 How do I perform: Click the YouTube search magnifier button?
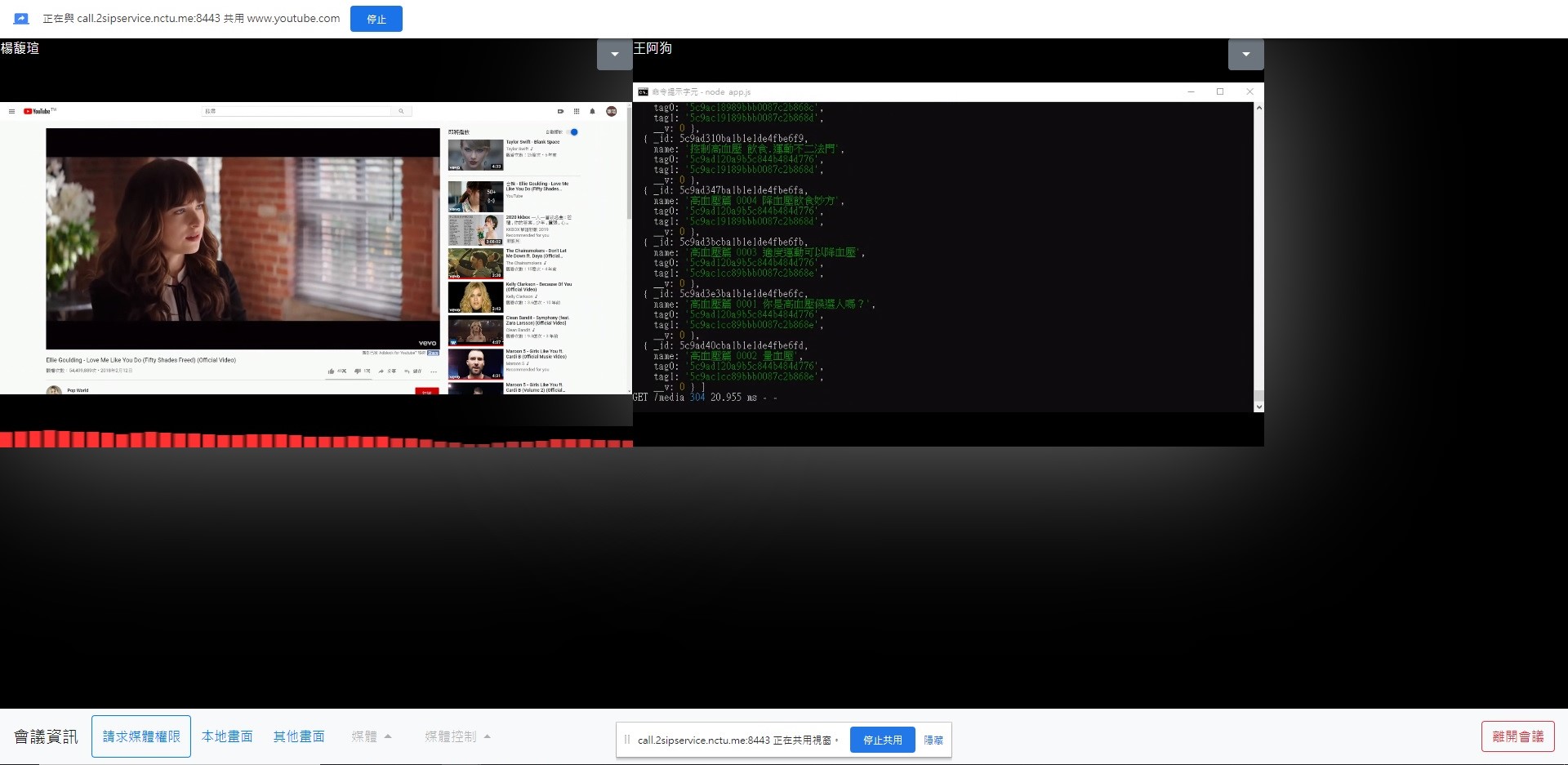tap(401, 111)
